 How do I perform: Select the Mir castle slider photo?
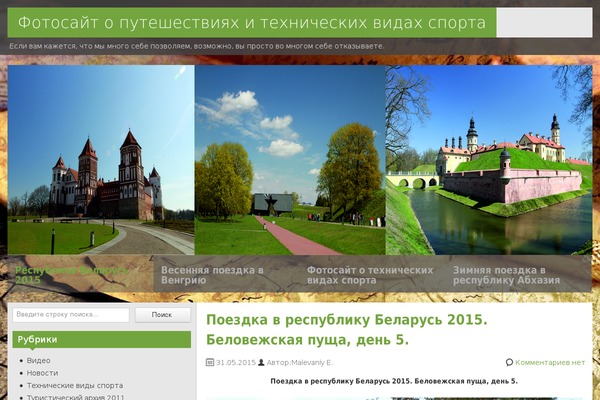tap(101, 160)
